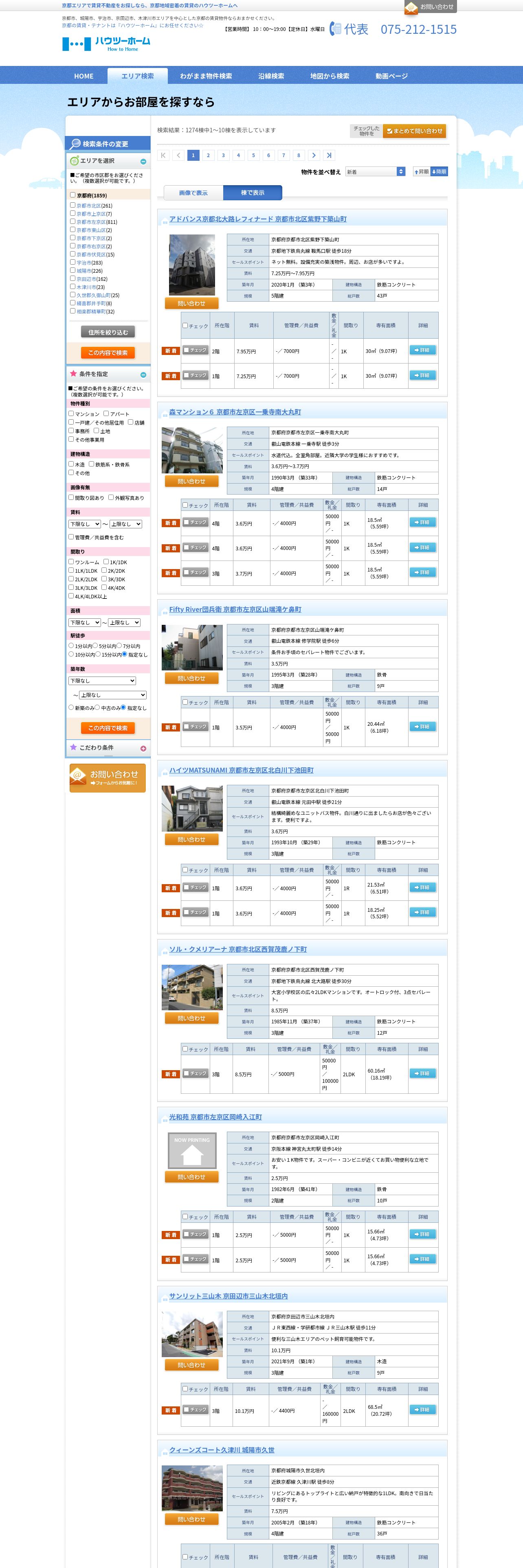This screenshot has height=1568, width=523.
Task: Jump to the first results page icon
Action: tap(163, 155)
